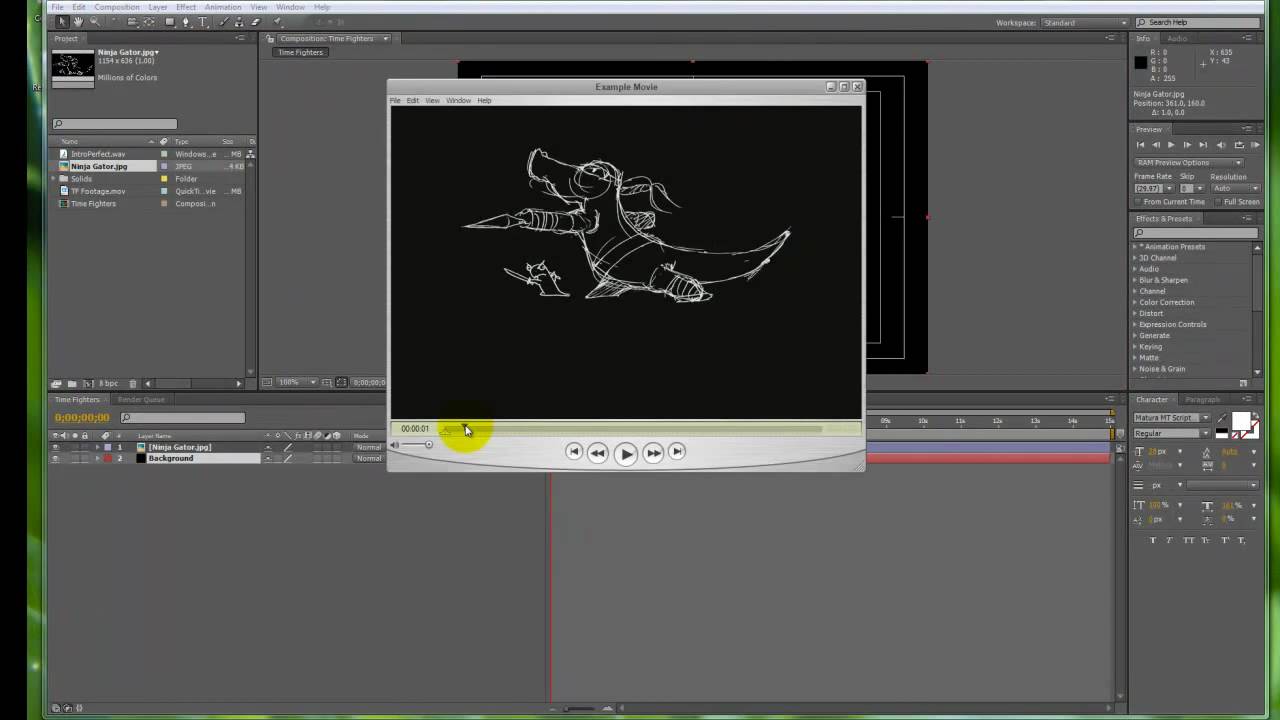
Task: Jump to last frame in Preview panel
Action: 1203,145
